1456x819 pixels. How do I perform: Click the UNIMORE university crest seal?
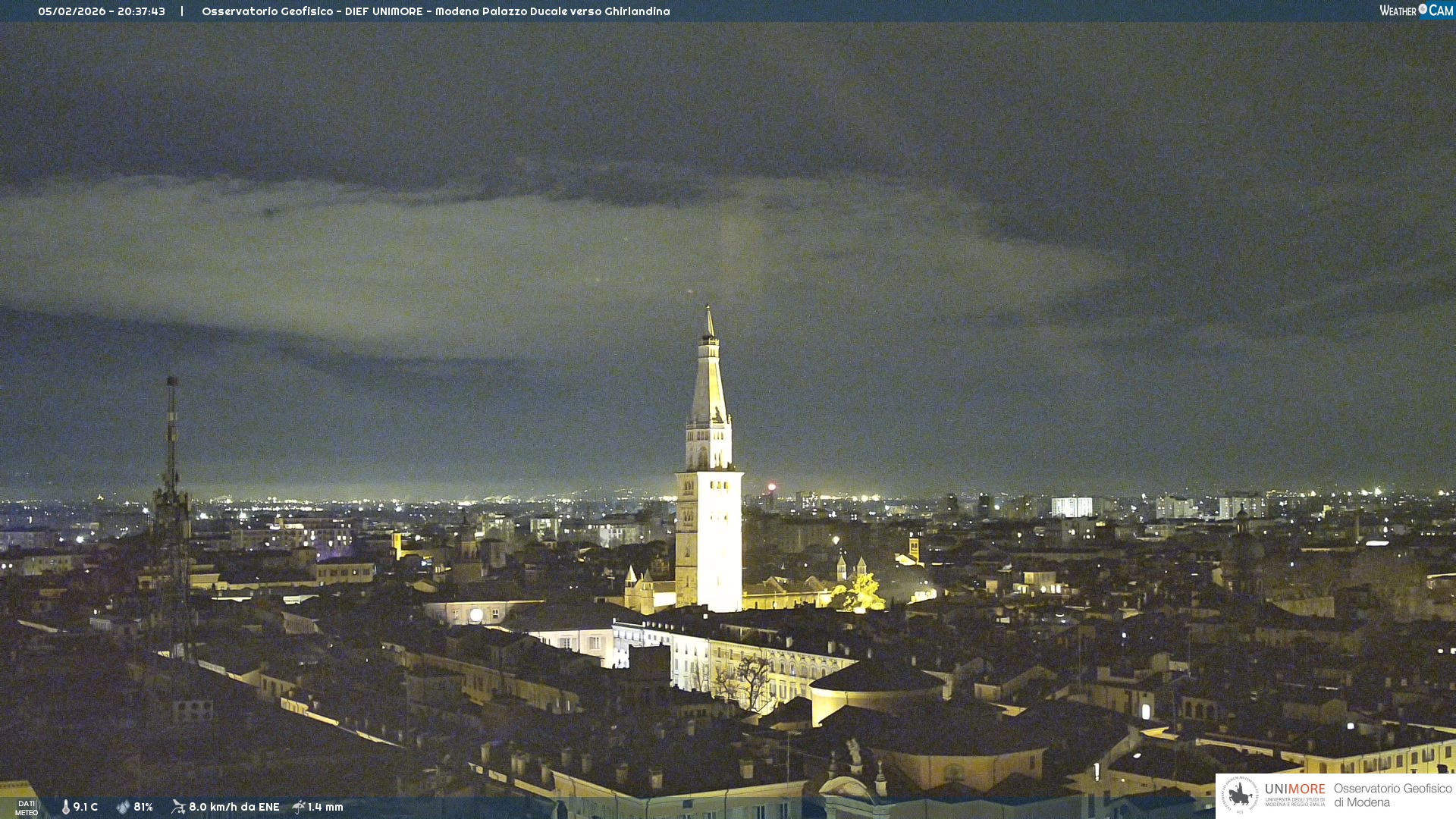click(1240, 795)
